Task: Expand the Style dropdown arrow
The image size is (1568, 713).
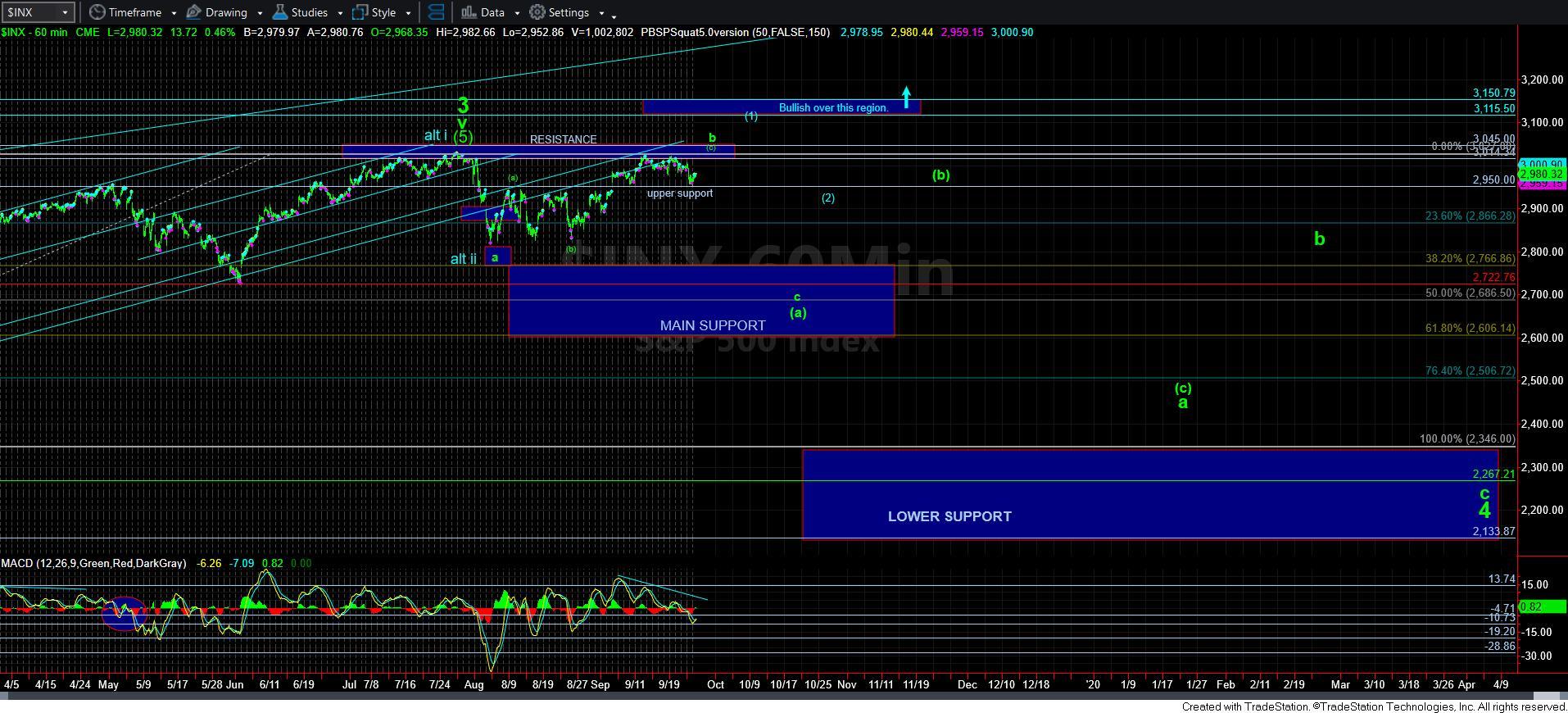Action: [408, 13]
